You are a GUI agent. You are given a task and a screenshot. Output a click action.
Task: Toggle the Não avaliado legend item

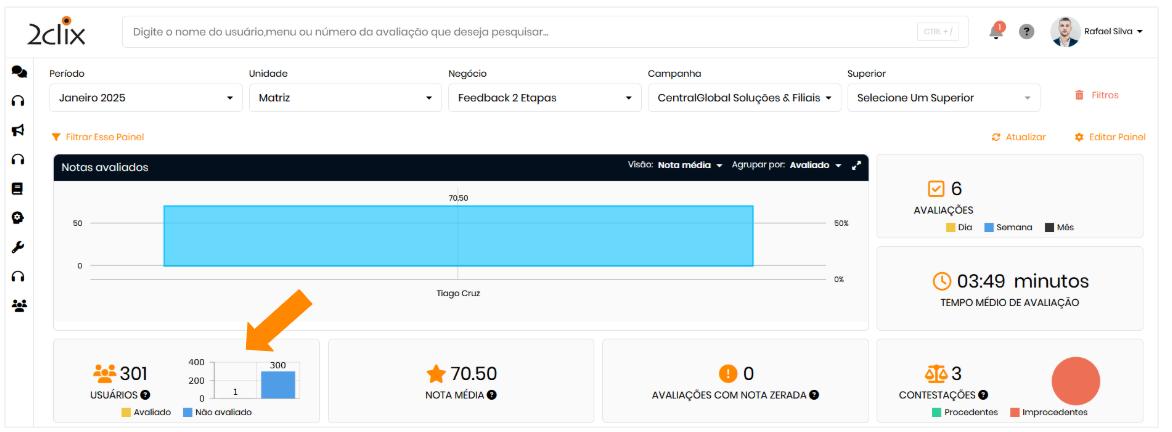pyautogui.click(x=217, y=412)
